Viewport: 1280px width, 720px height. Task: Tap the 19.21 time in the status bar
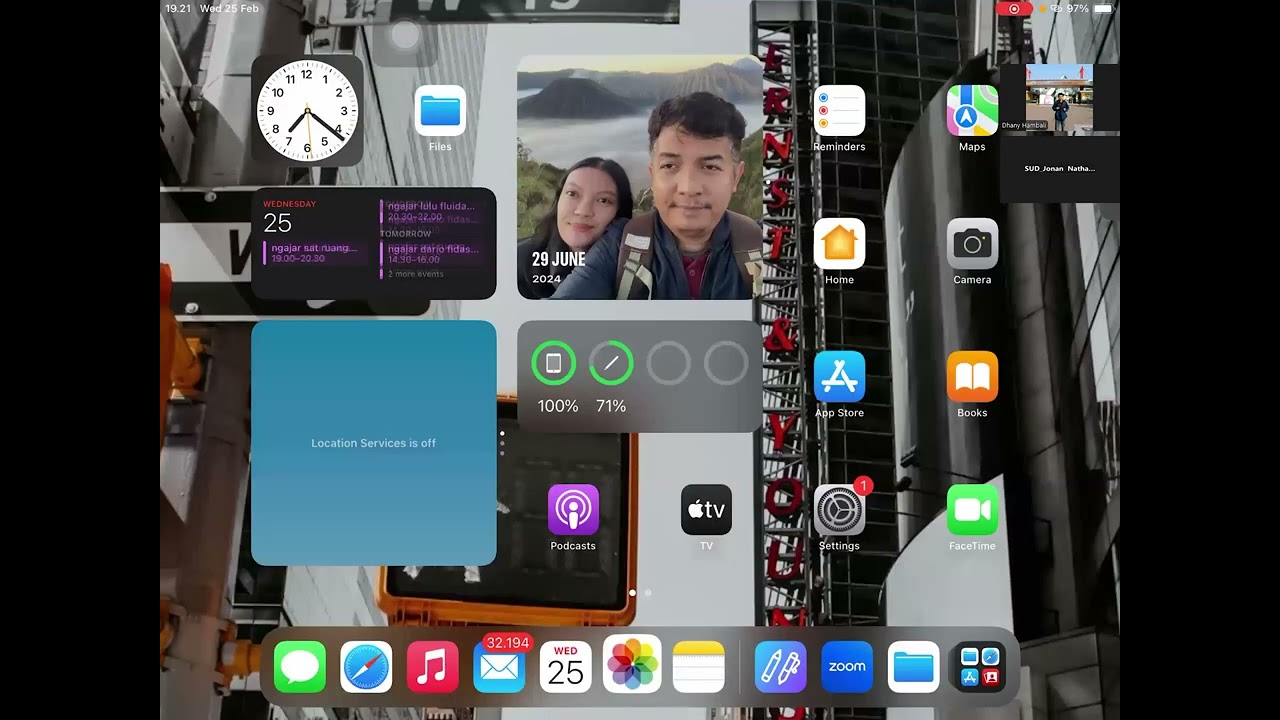pyautogui.click(x=178, y=8)
